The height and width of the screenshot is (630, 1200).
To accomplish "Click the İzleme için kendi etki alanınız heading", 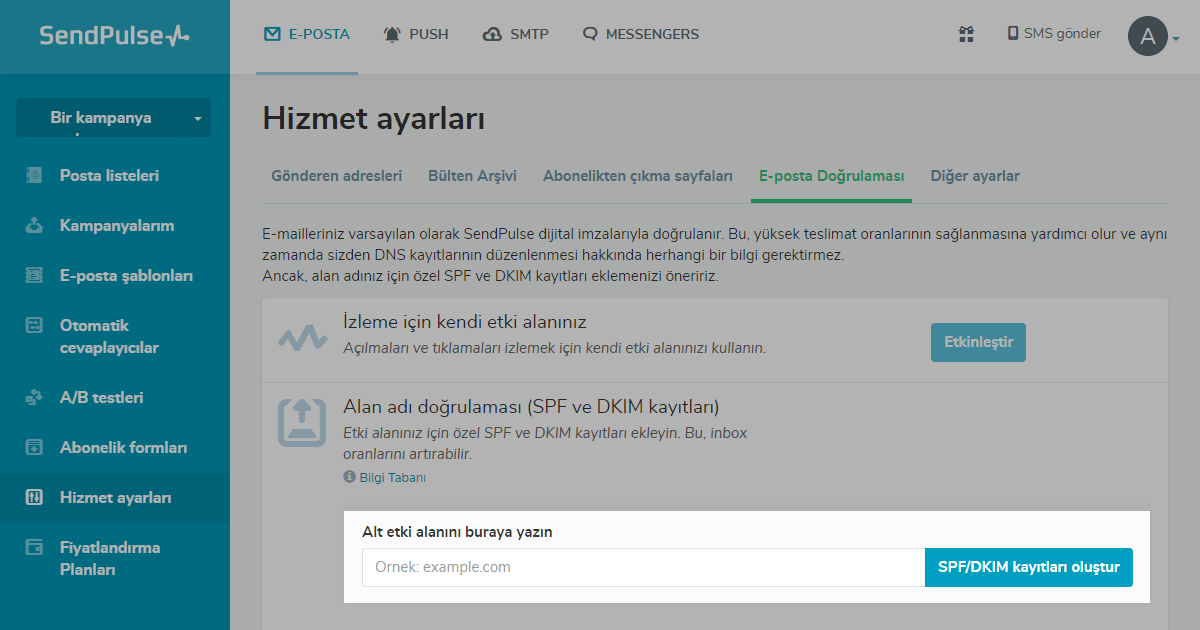I will (x=464, y=323).
